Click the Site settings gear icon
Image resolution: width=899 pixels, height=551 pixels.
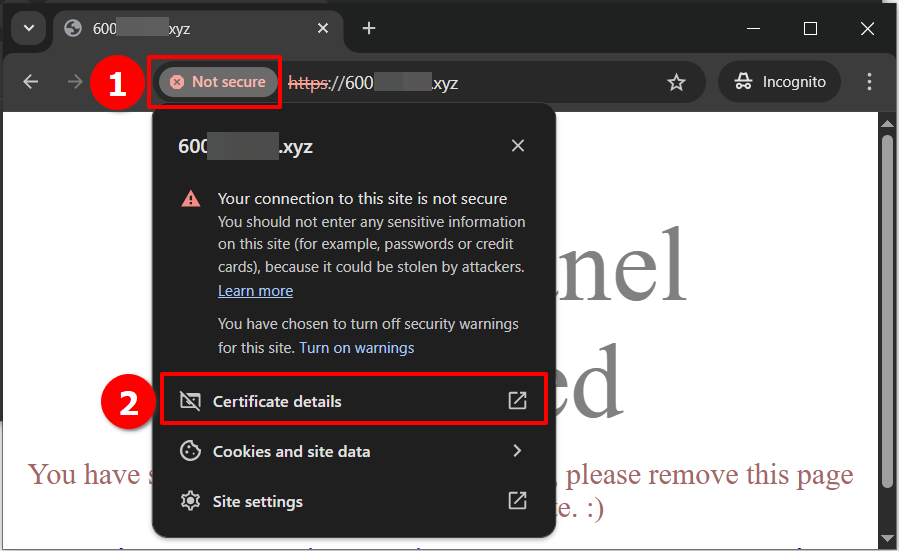click(x=190, y=501)
